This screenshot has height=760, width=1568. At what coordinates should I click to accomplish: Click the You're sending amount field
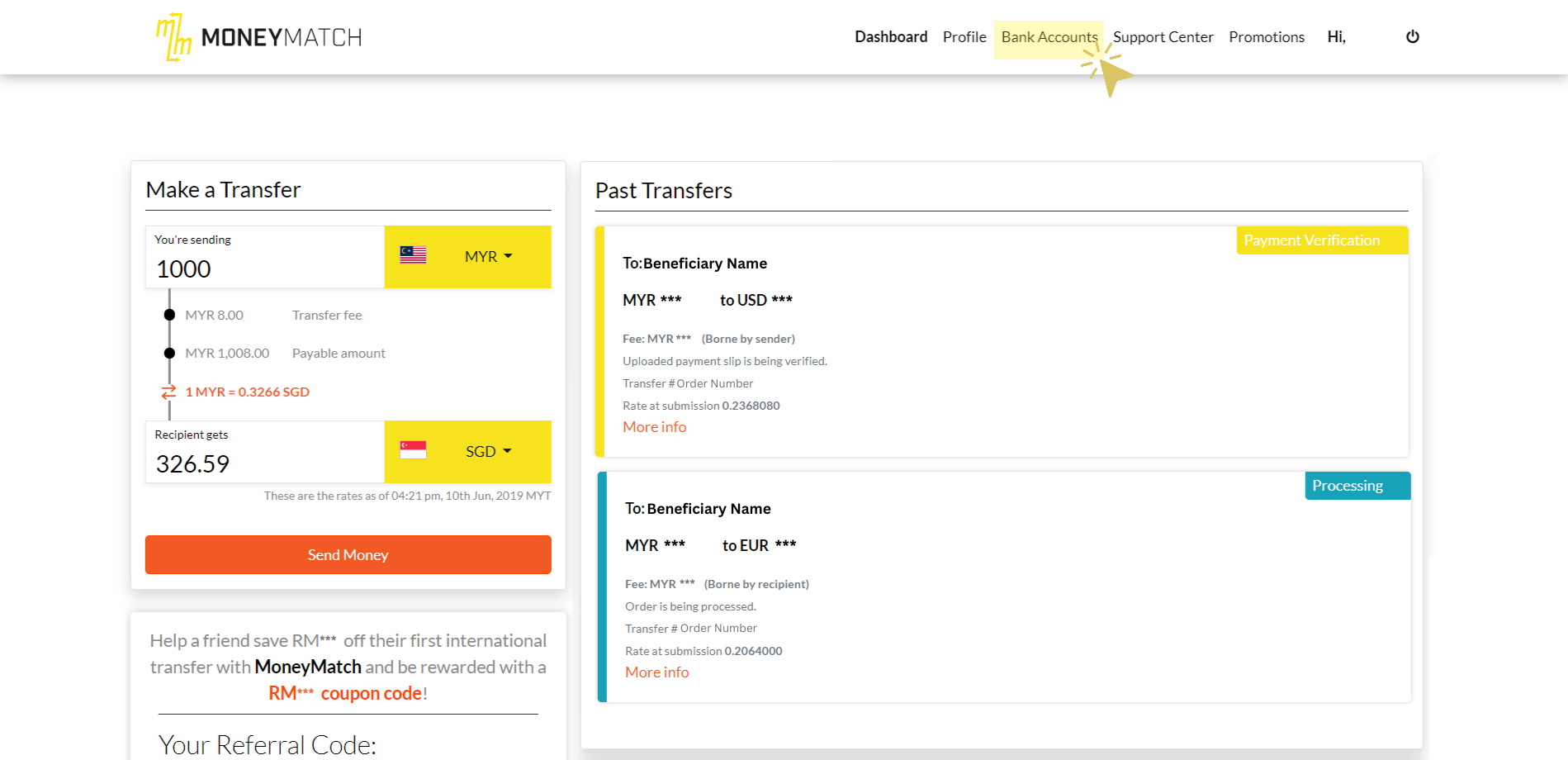pyautogui.click(x=265, y=257)
